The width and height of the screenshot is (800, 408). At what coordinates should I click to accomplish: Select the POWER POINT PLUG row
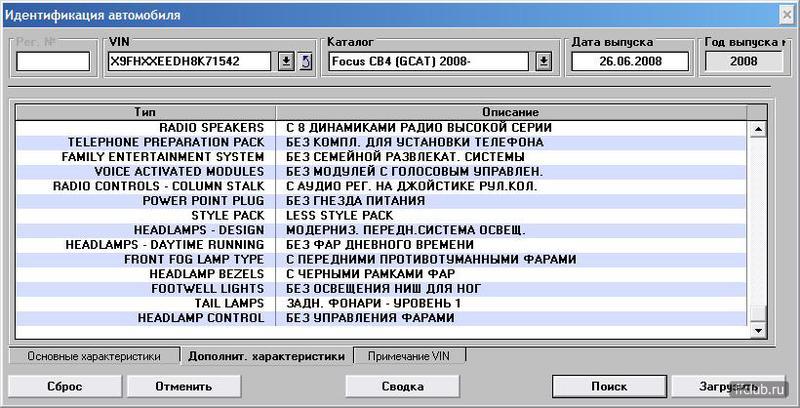tap(381, 201)
